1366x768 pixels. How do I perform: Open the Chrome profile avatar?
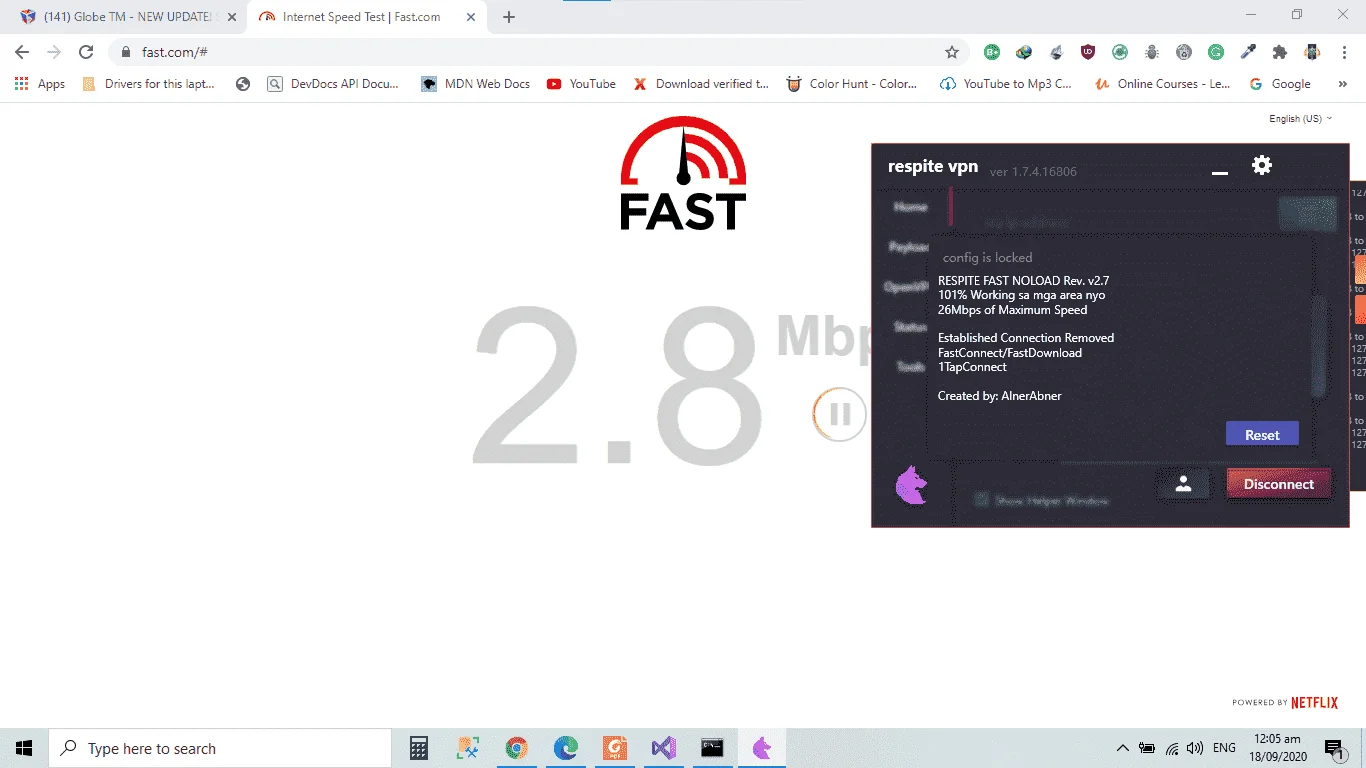tap(1312, 52)
